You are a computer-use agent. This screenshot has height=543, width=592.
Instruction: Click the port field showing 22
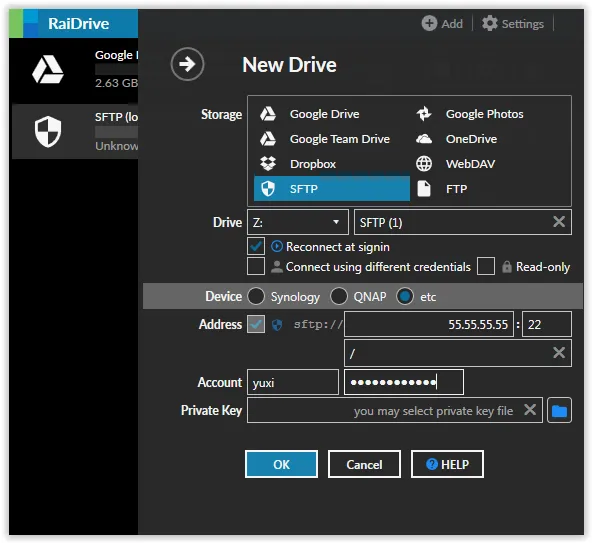point(547,324)
